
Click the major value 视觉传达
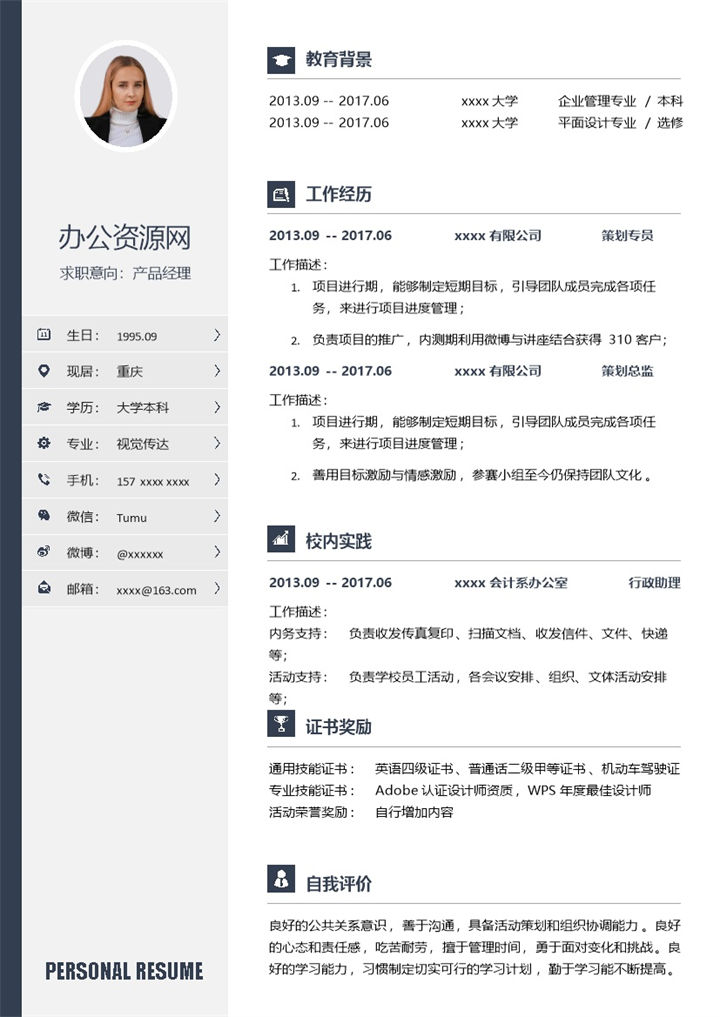point(143,444)
